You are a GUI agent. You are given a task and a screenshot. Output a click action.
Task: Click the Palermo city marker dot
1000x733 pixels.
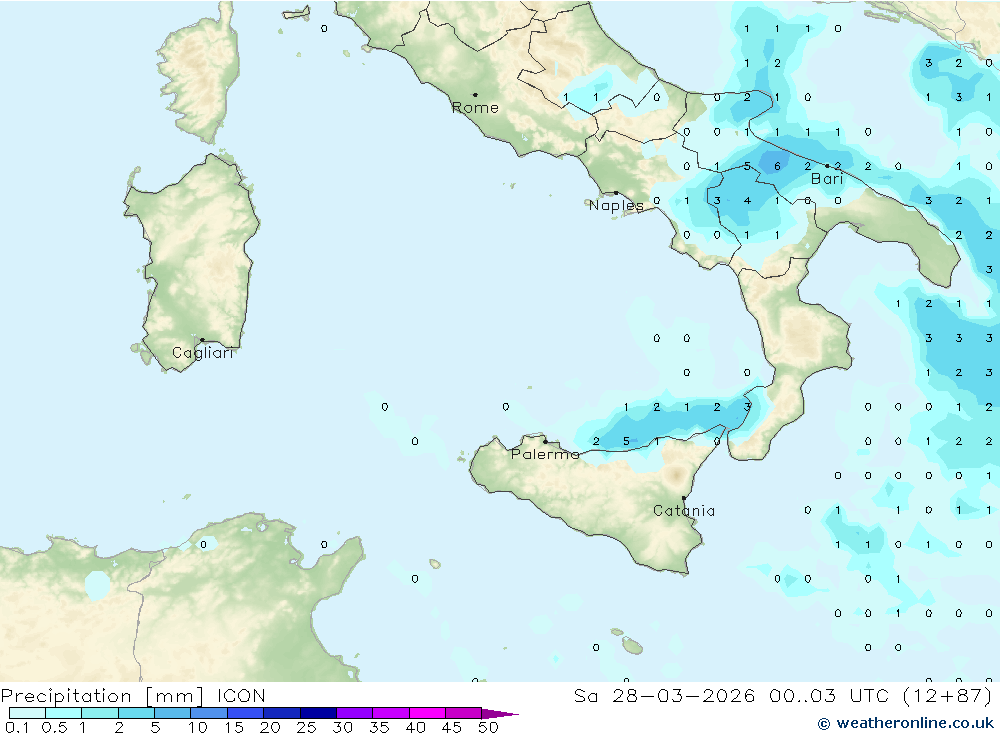click(545, 441)
